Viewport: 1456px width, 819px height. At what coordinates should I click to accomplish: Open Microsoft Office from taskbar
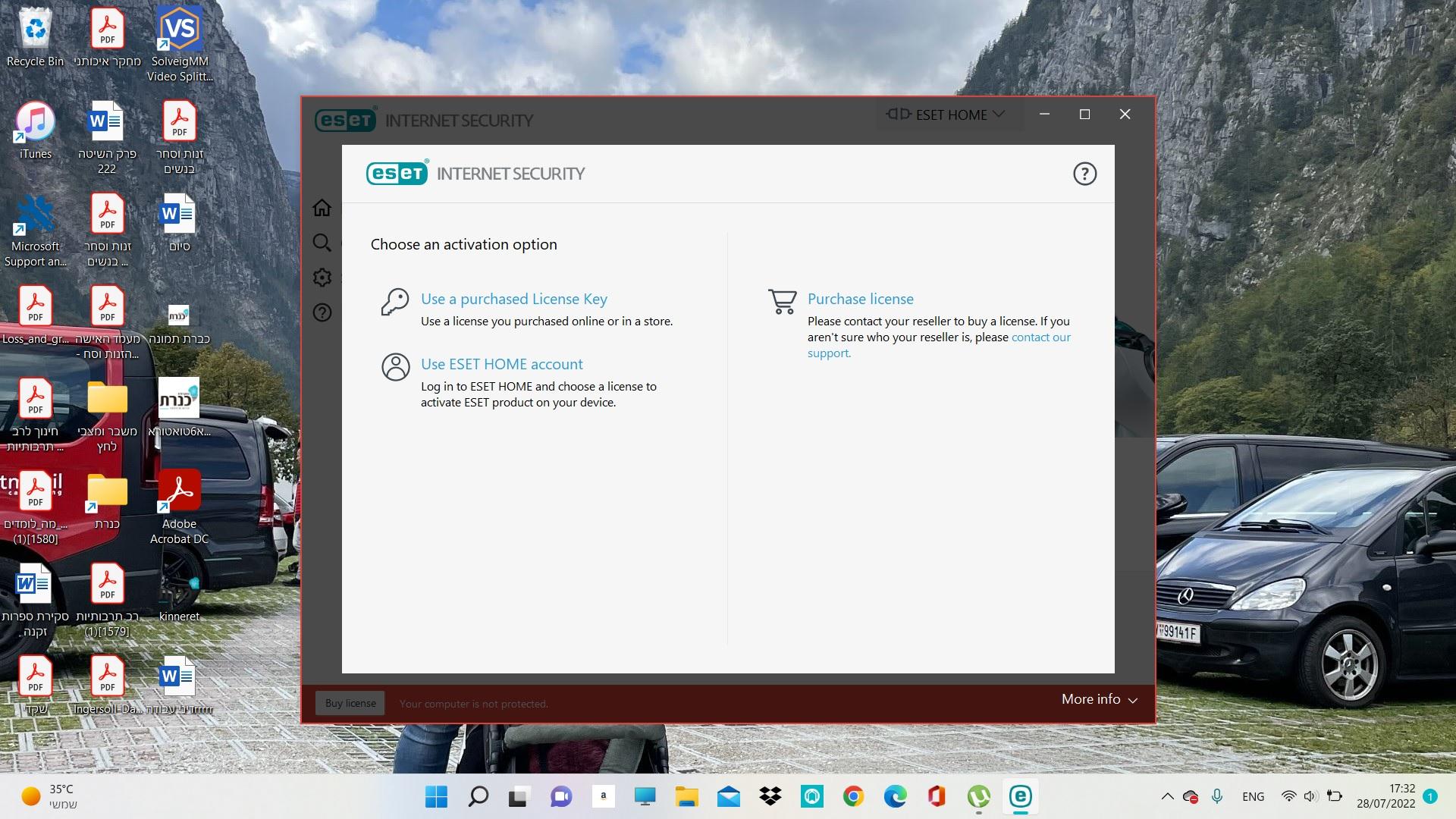point(937,796)
